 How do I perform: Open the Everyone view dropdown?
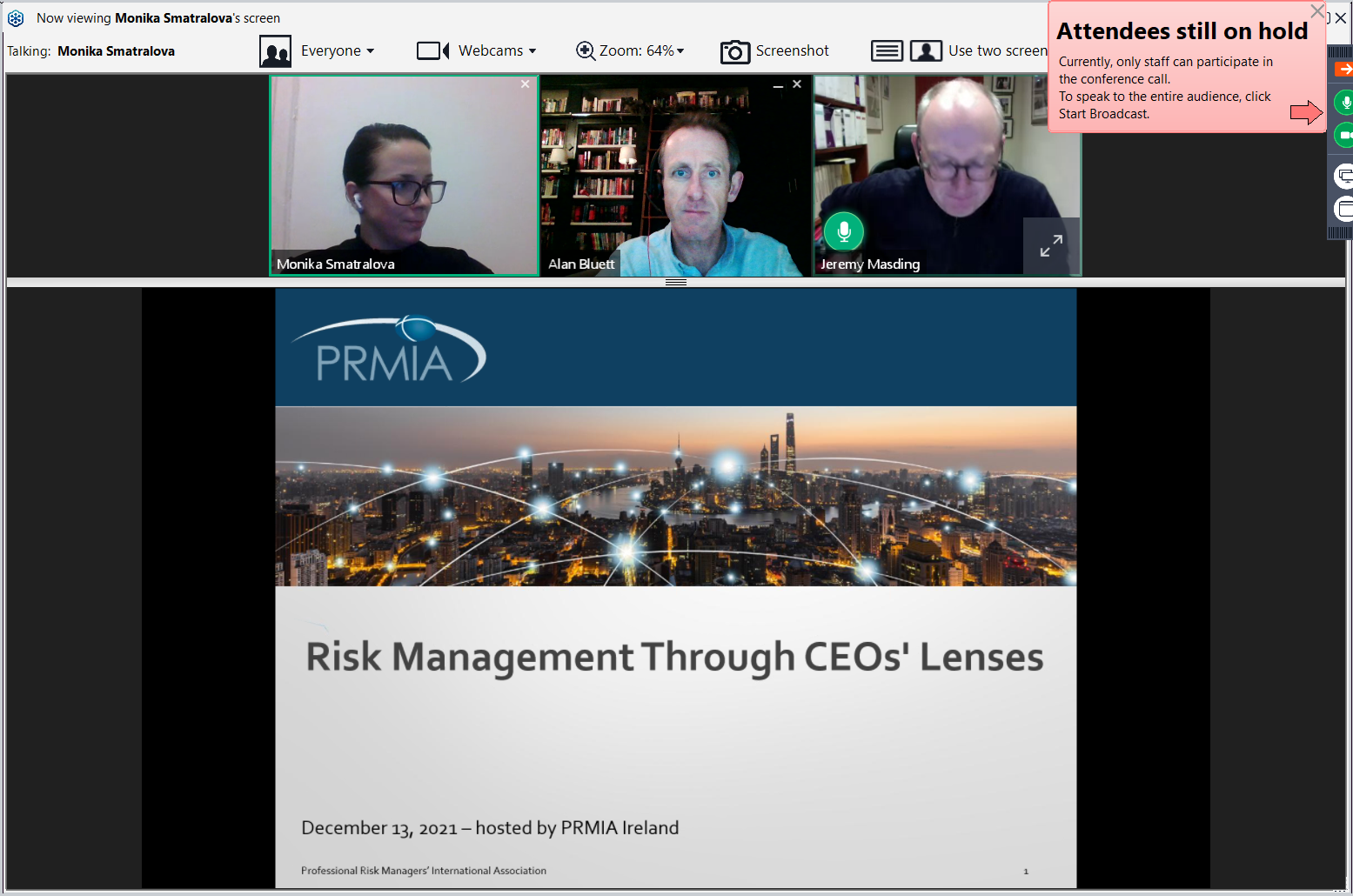(337, 51)
